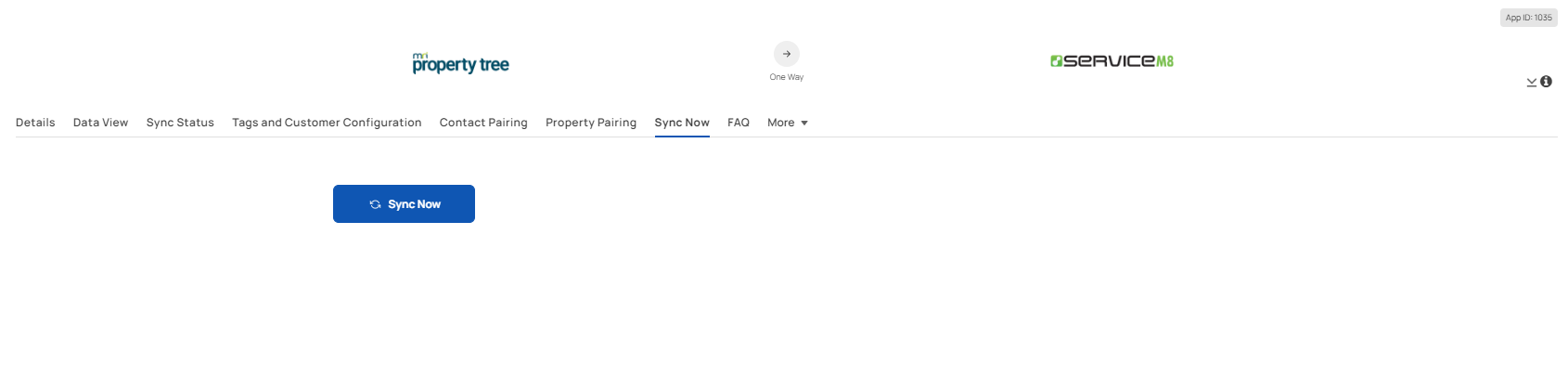Viewport: 1568px width, 391px height.
Task: Open the More menu
Action: (788, 123)
